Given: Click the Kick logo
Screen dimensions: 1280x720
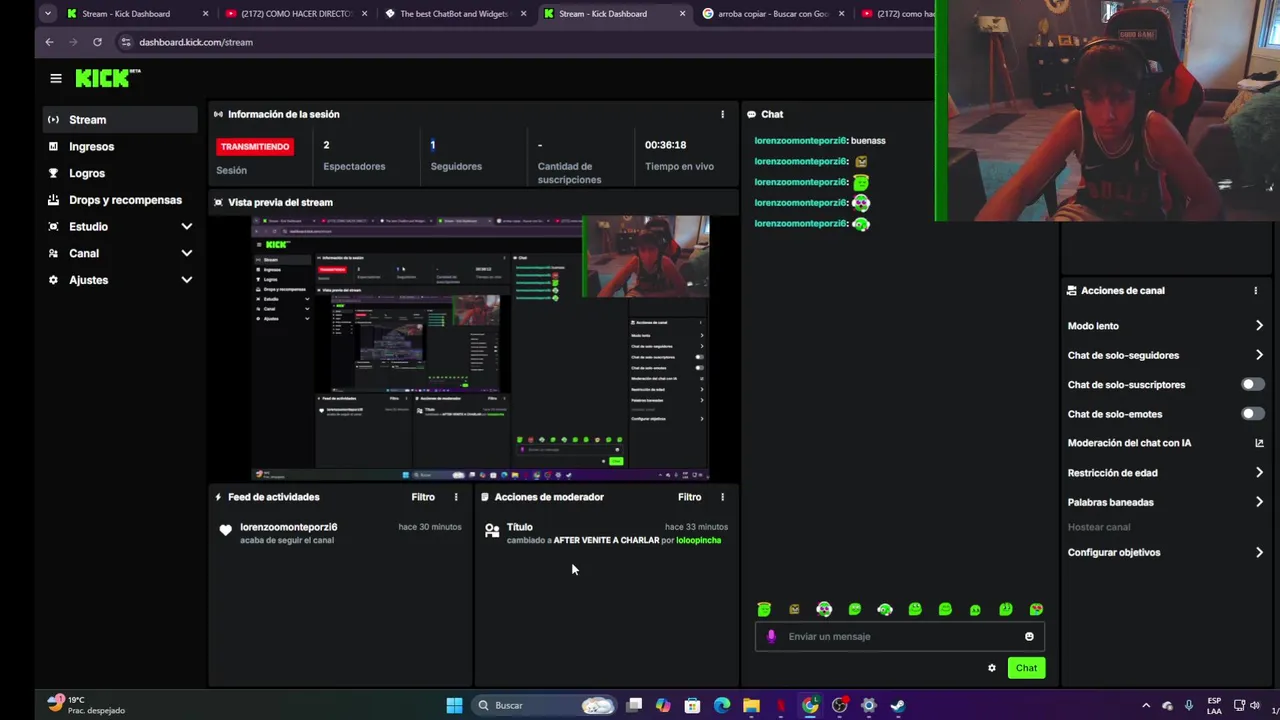Looking at the screenshot, I should click(x=107, y=78).
